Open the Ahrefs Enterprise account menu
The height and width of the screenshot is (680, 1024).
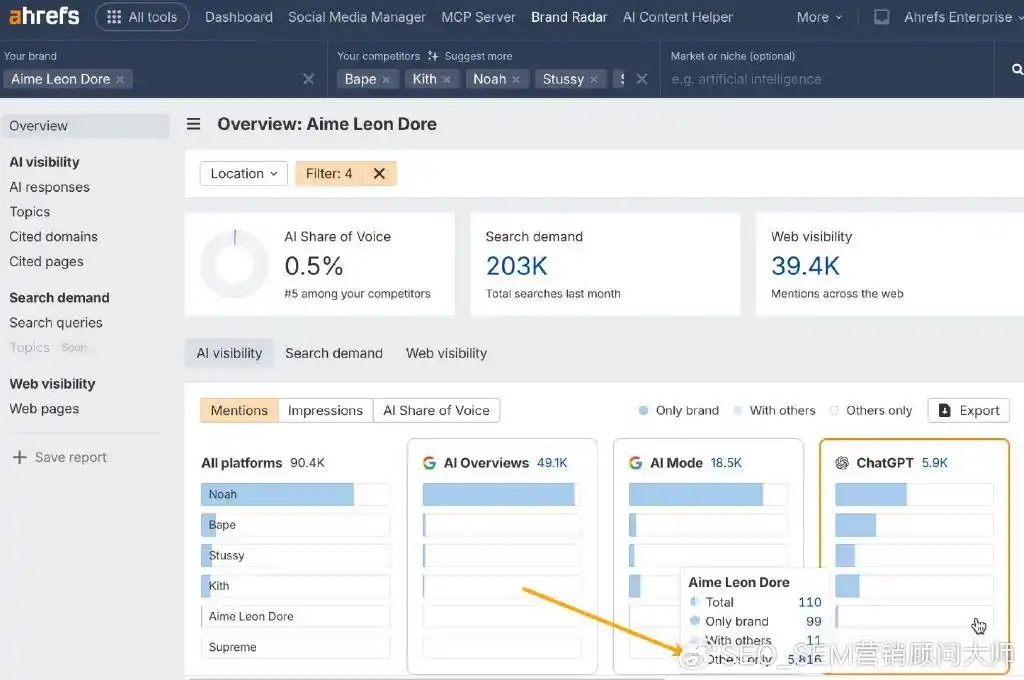tap(957, 17)
